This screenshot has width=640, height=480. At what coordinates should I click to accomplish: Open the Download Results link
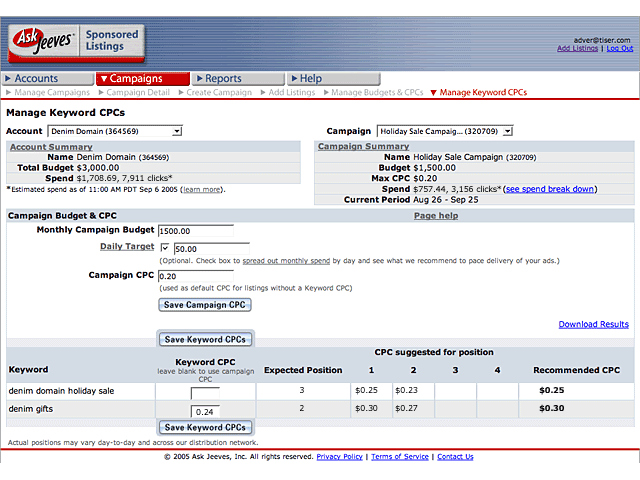(x=593, y=324)
